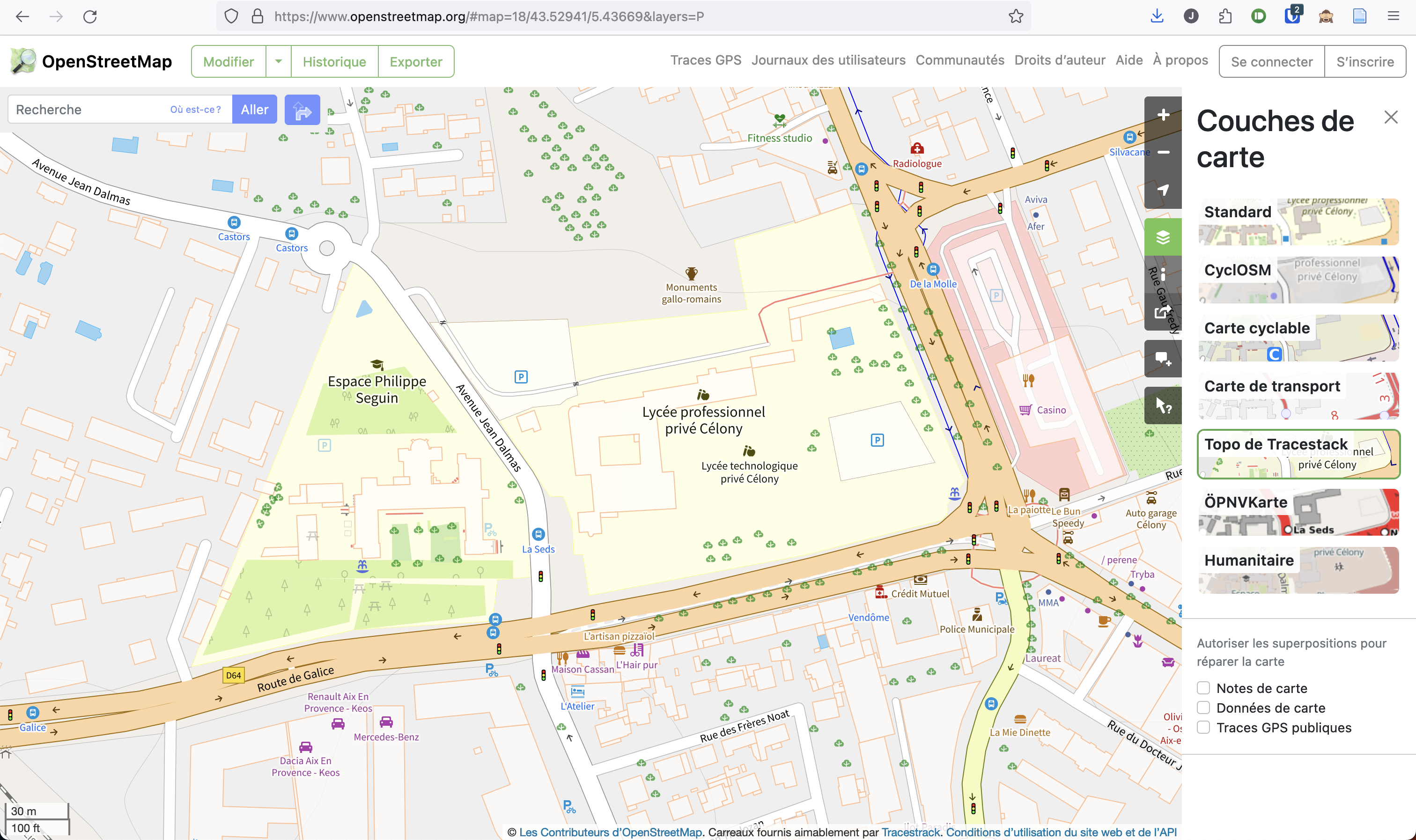This screenshot has width=1416, height=840.
Task: Open the browser extensions menu
Action: pos(1224,16)
